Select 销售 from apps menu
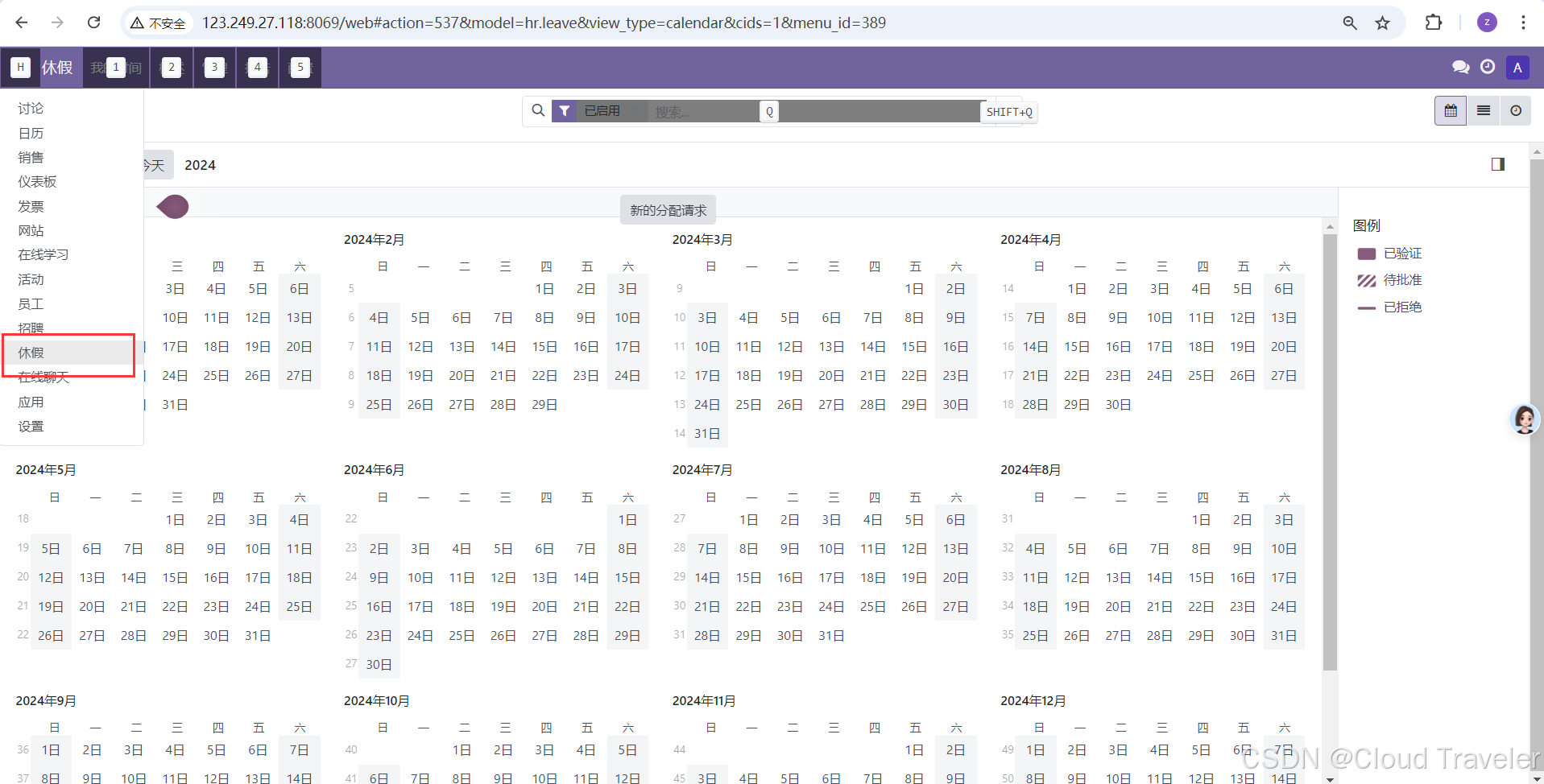The height and width of the screenshot is (784, 1544). pyautogui.click(x=31, y=158)
